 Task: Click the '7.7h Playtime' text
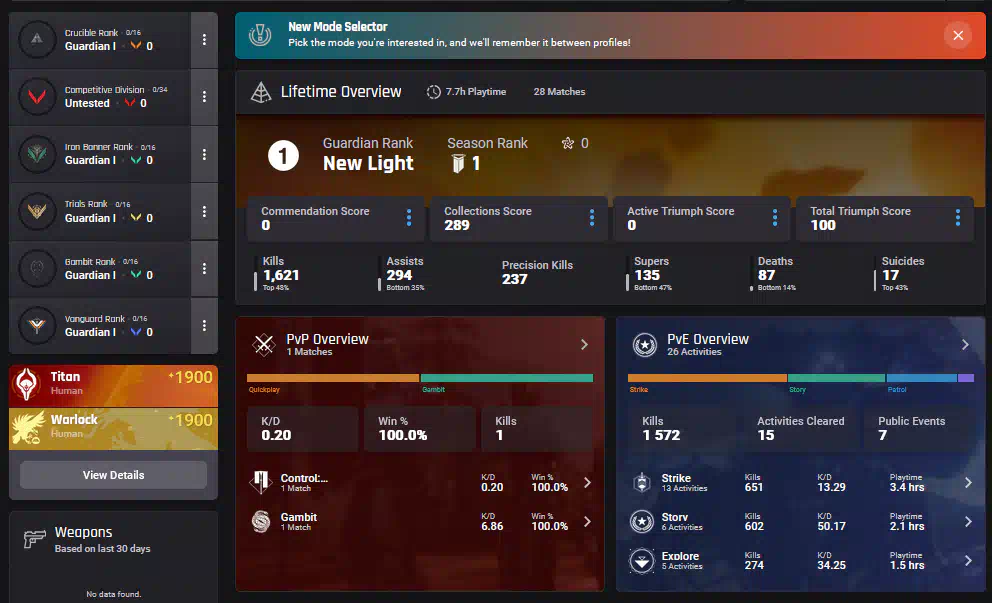[476, 92]
